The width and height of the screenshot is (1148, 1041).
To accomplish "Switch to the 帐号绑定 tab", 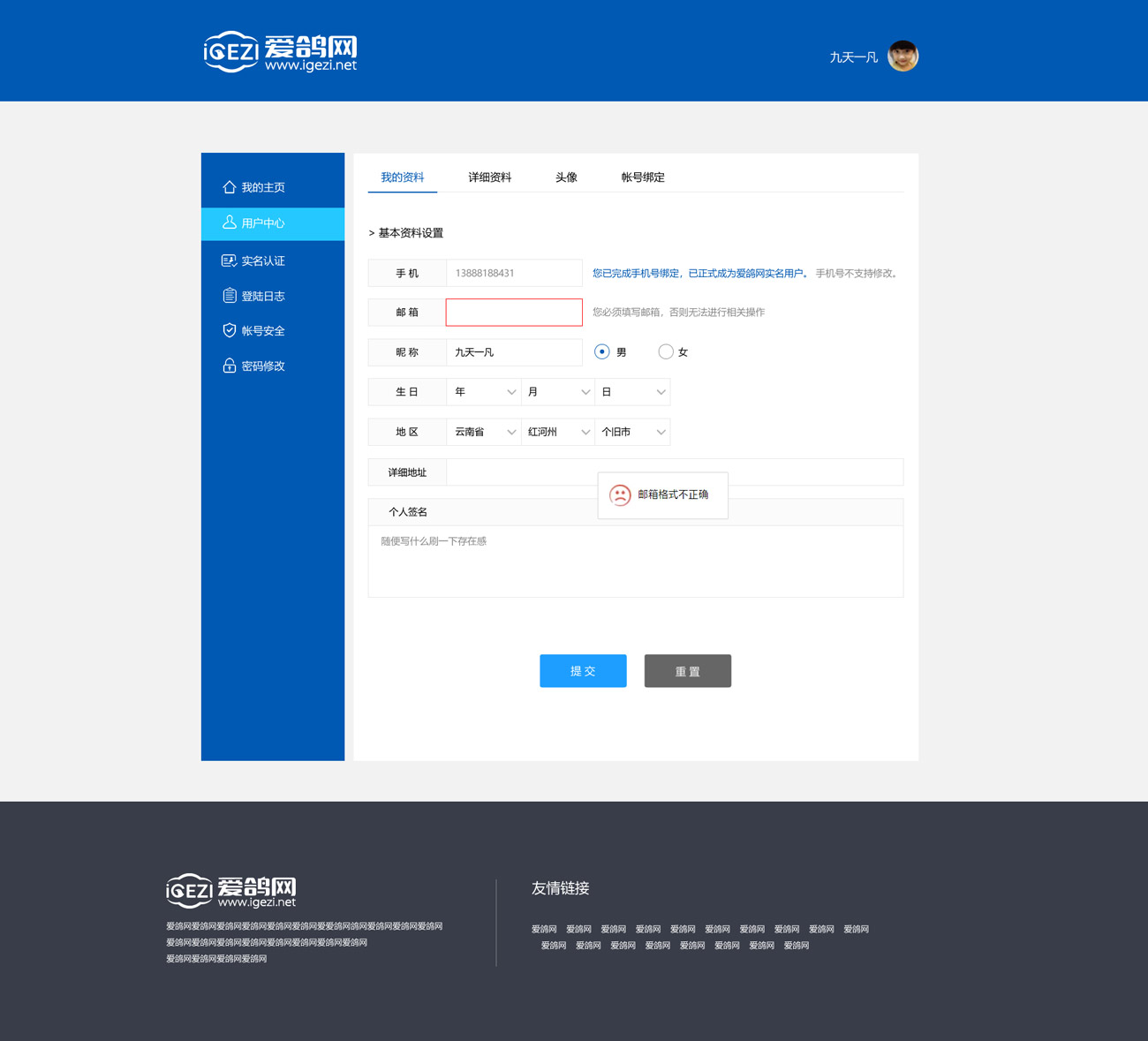I will tap(643, 177).
